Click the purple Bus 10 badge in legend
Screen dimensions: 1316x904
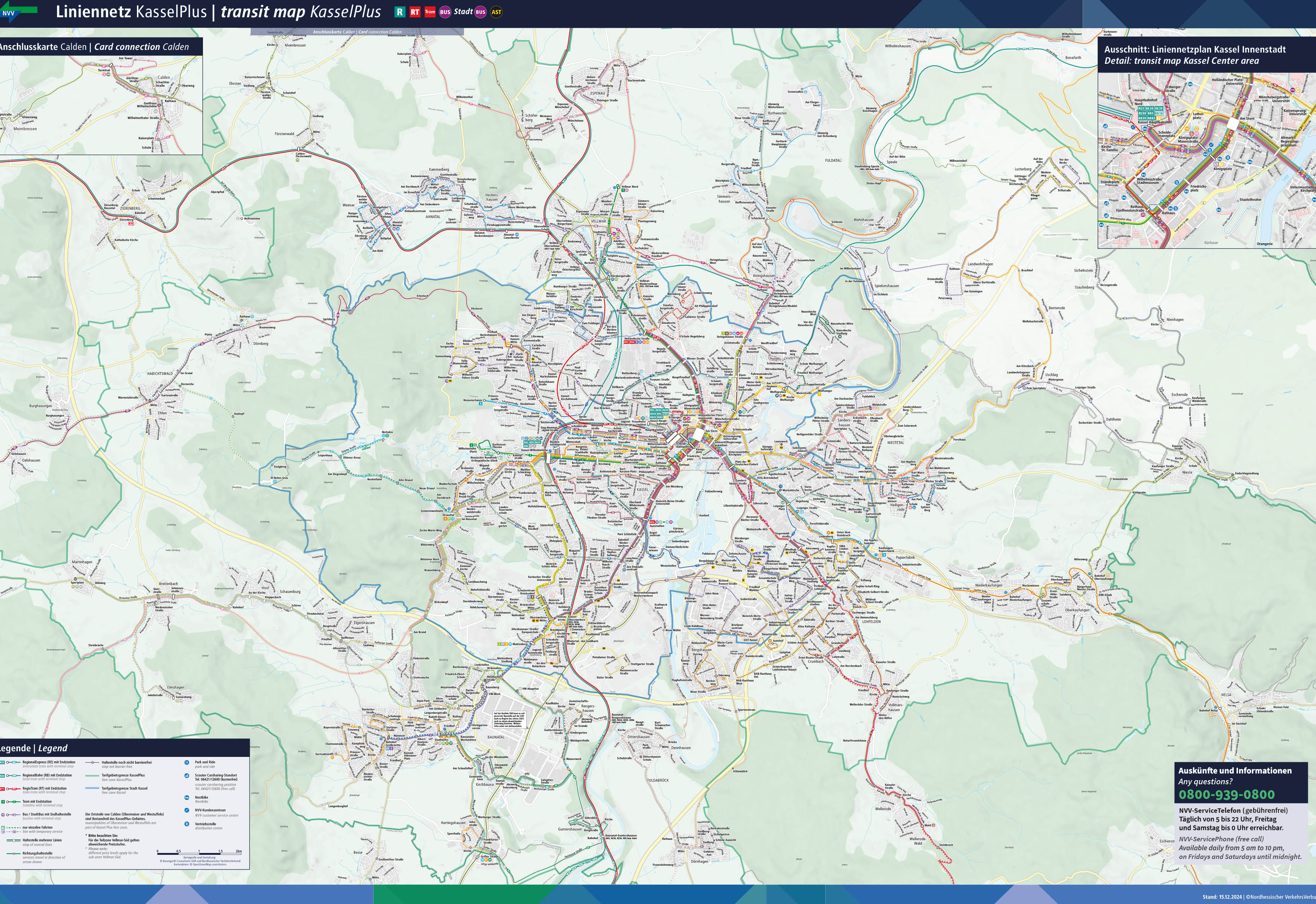(x=3, y=815)
